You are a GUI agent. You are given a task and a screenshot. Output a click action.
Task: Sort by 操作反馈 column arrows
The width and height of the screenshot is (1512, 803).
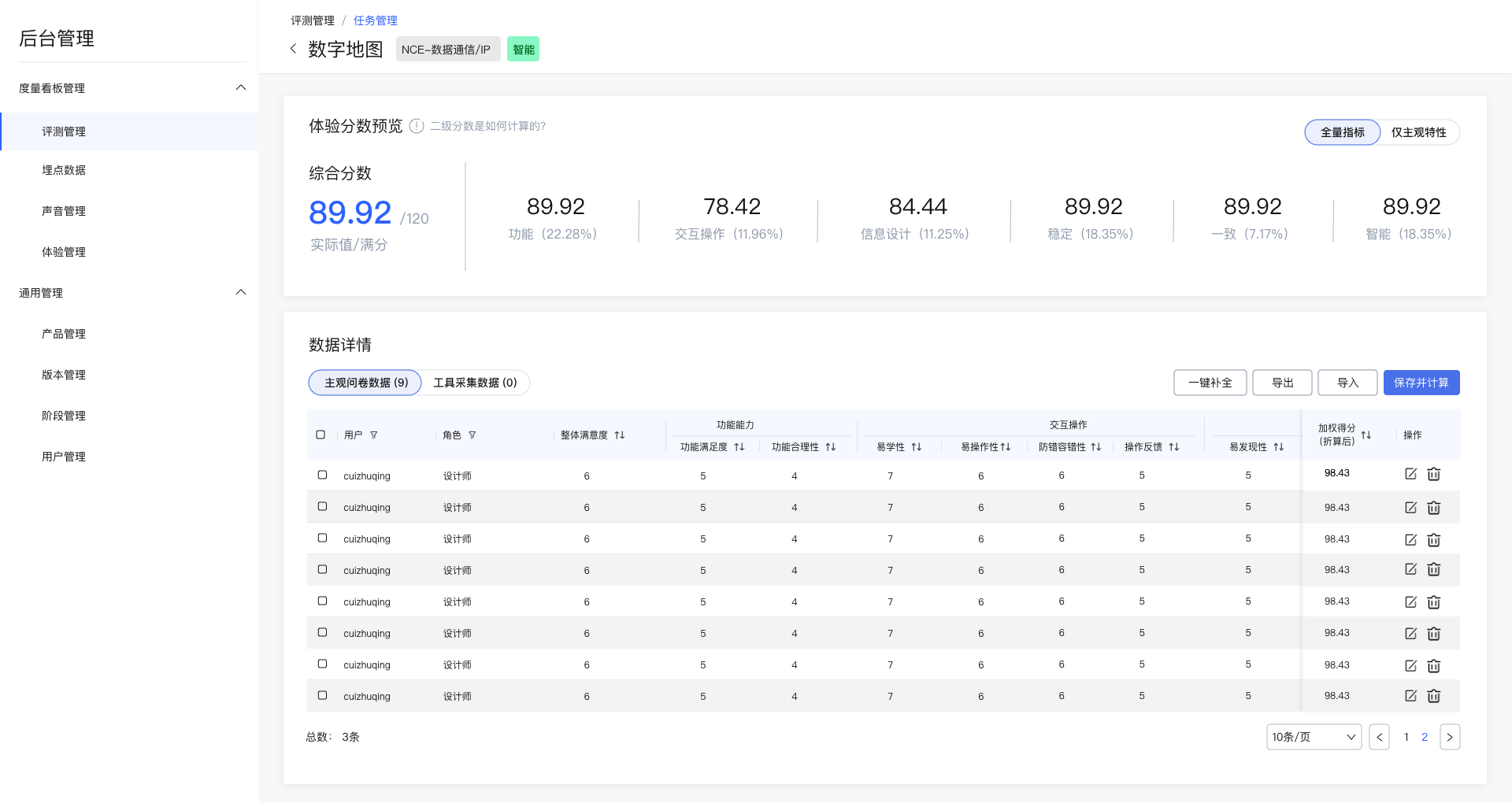(1174, 446)
